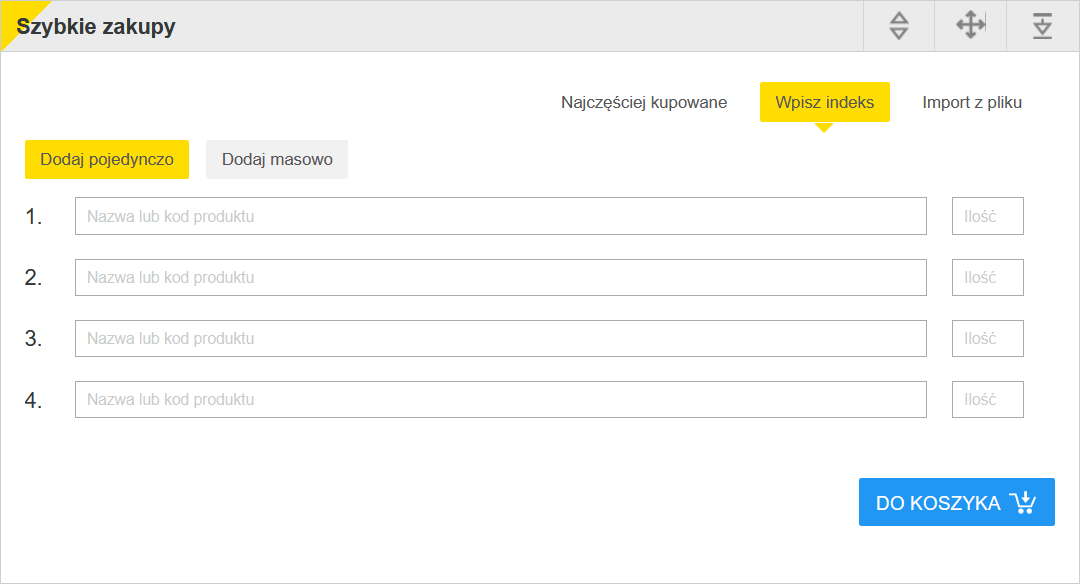
Task: Focus the Ilość field in row 4
Action: pos(988,399)
